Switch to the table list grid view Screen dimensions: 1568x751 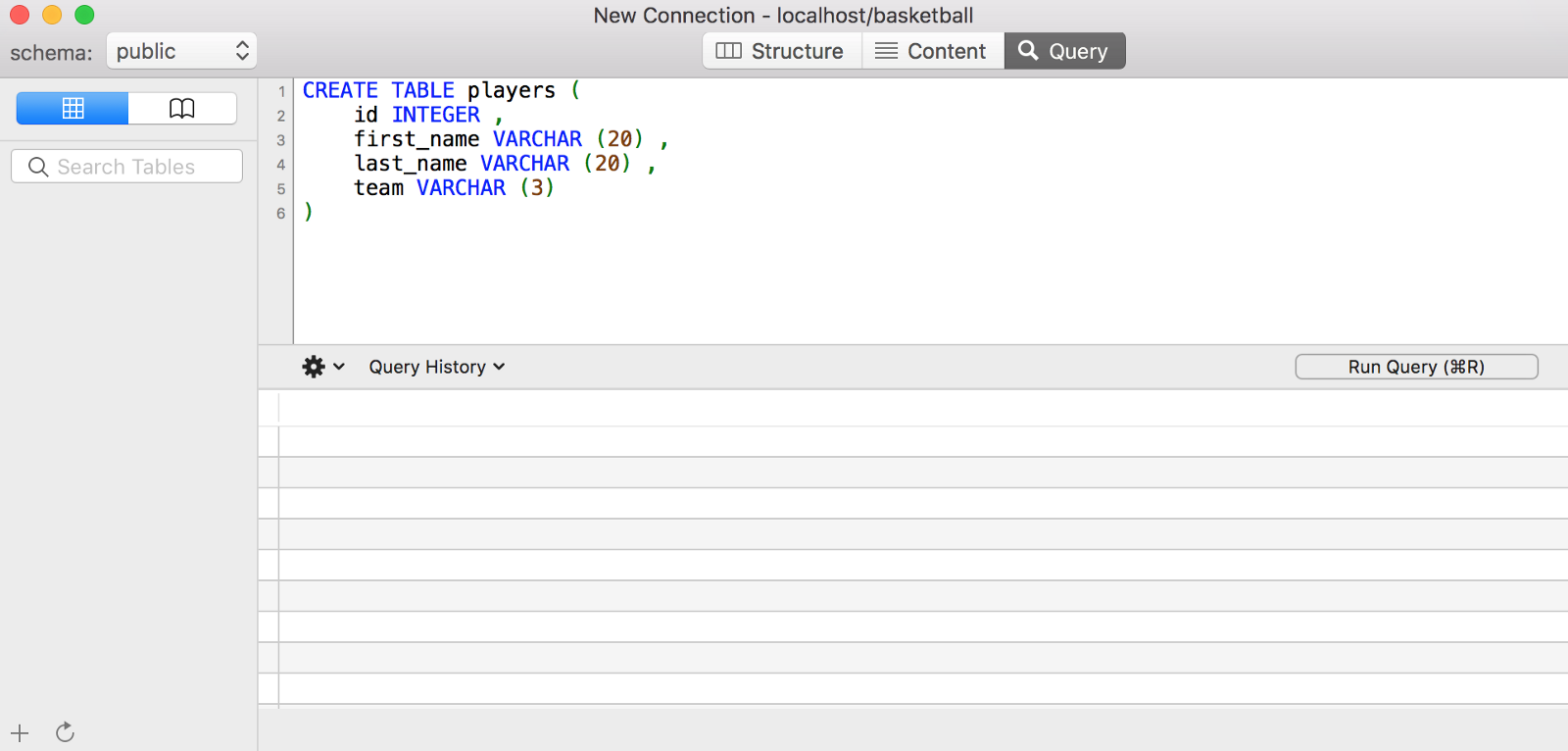pyautogui.click(x=73, y=108)
